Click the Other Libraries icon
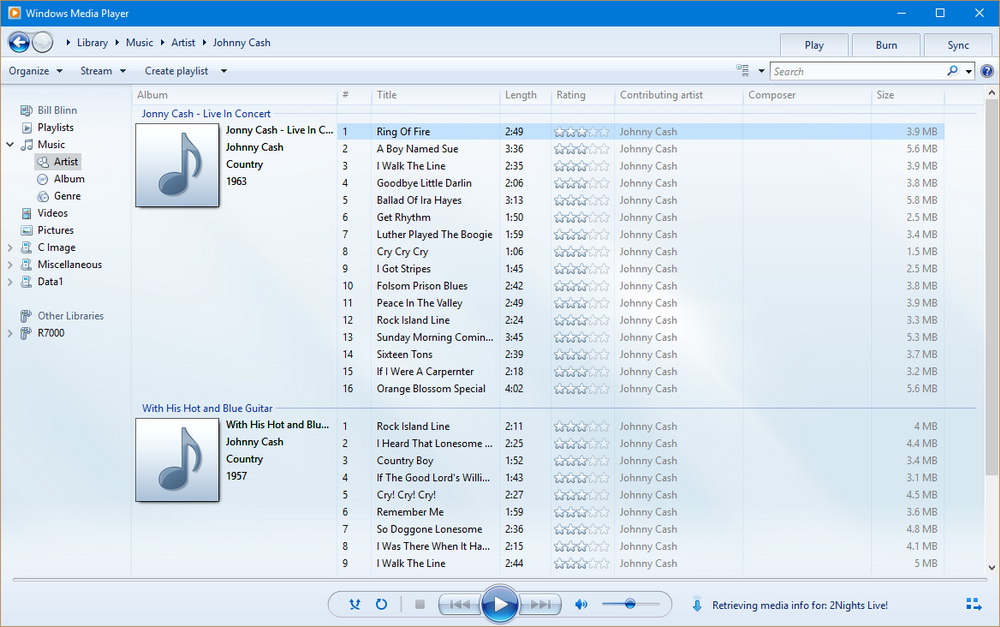Image resolution: width=1000 pixels, height=627 pixels. 26,316
